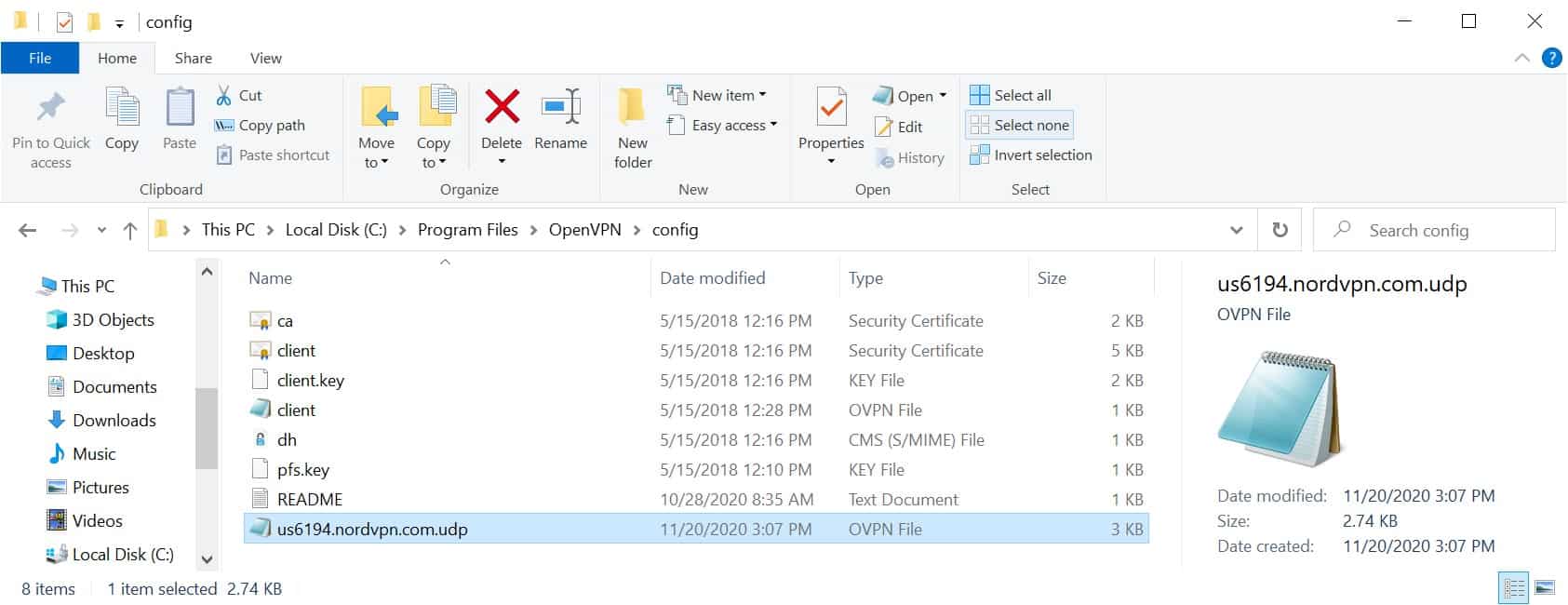This screenshot has height=605, width=1568.
Task: Expand the New item dropdown
Action: (x=762, y=95)
